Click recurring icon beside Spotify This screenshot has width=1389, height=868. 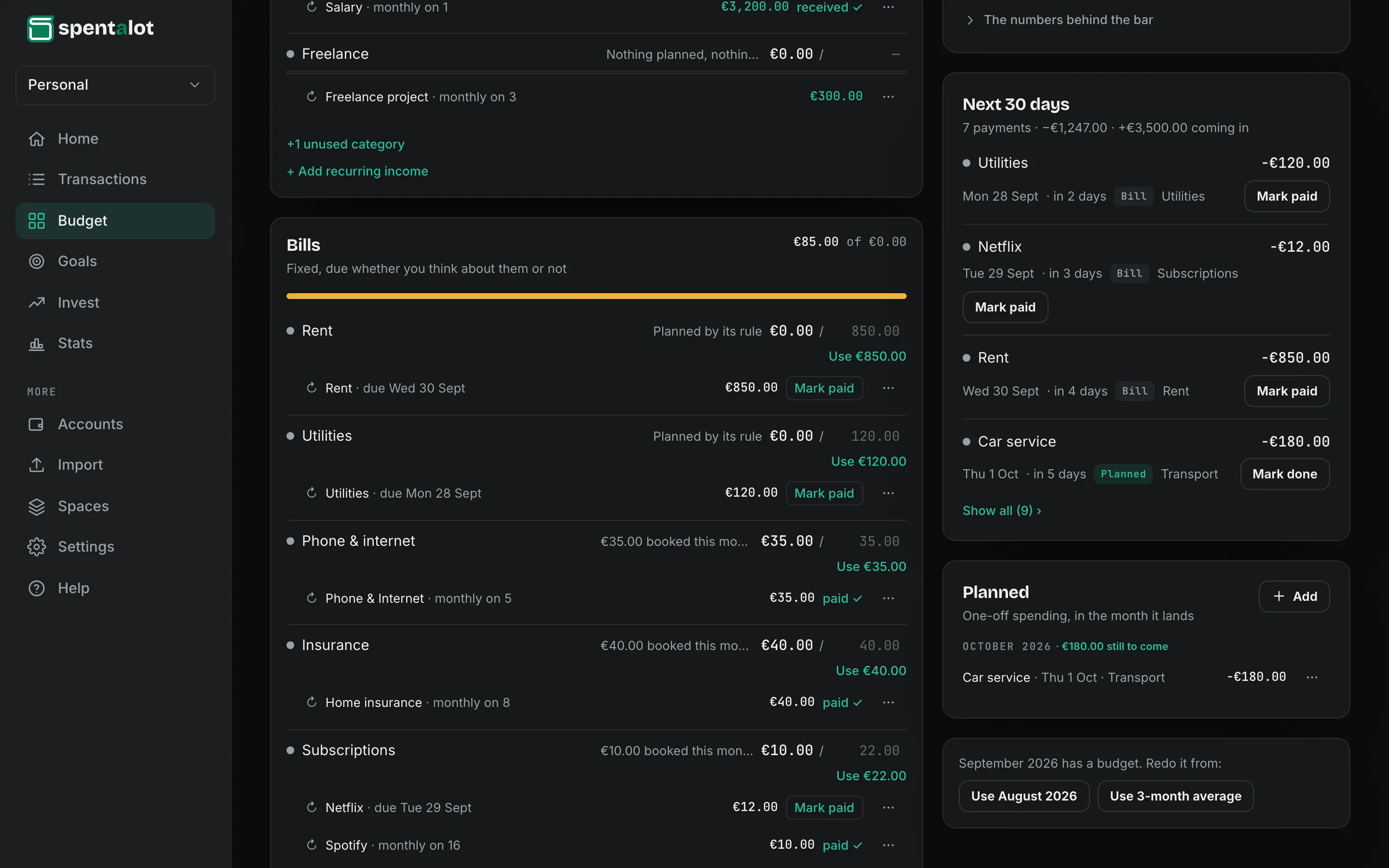[x=312, y=845]
